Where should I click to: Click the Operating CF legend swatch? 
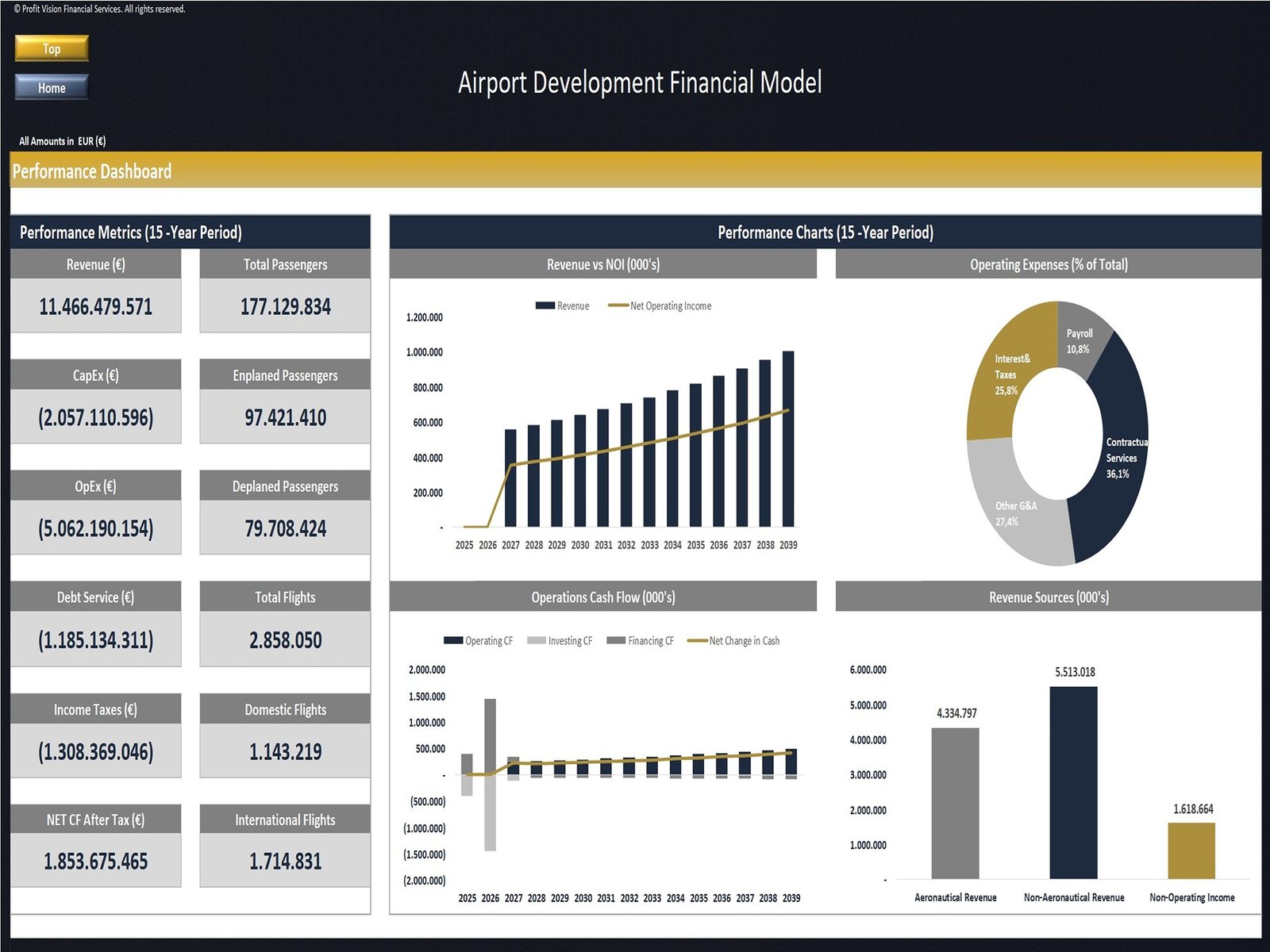click(x=453, y=640)
